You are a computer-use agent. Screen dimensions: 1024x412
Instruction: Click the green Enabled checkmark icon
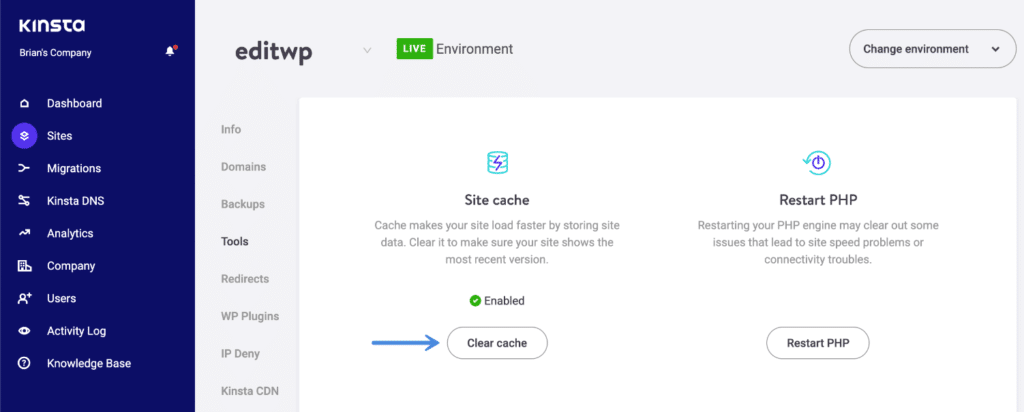click(475, 301)
